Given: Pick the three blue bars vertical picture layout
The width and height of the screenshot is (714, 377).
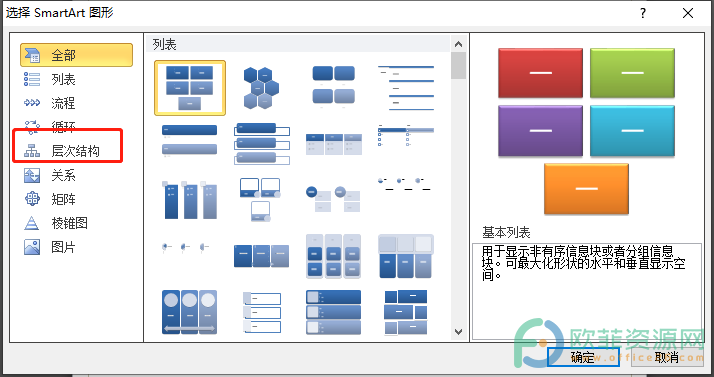Looking at the screenshot, I should tap(333, 312).
